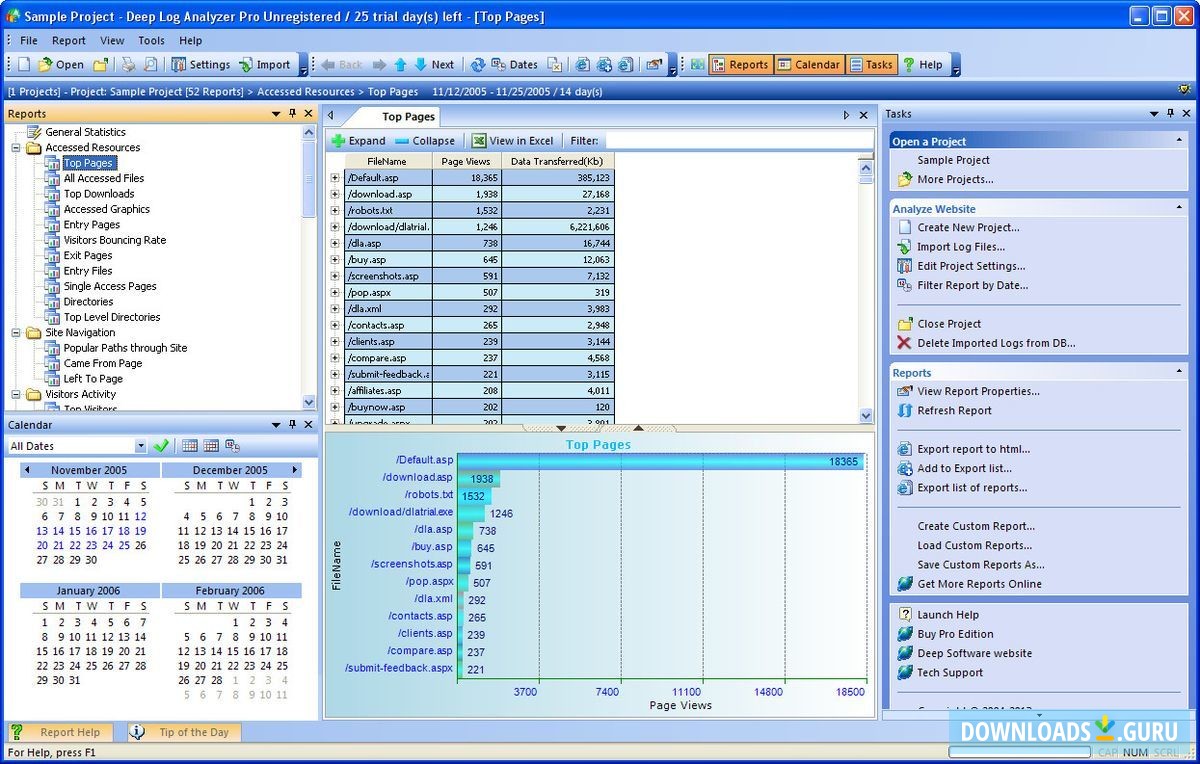Sort by Page Views column header
1200x764 pixels.
point(467,161)
